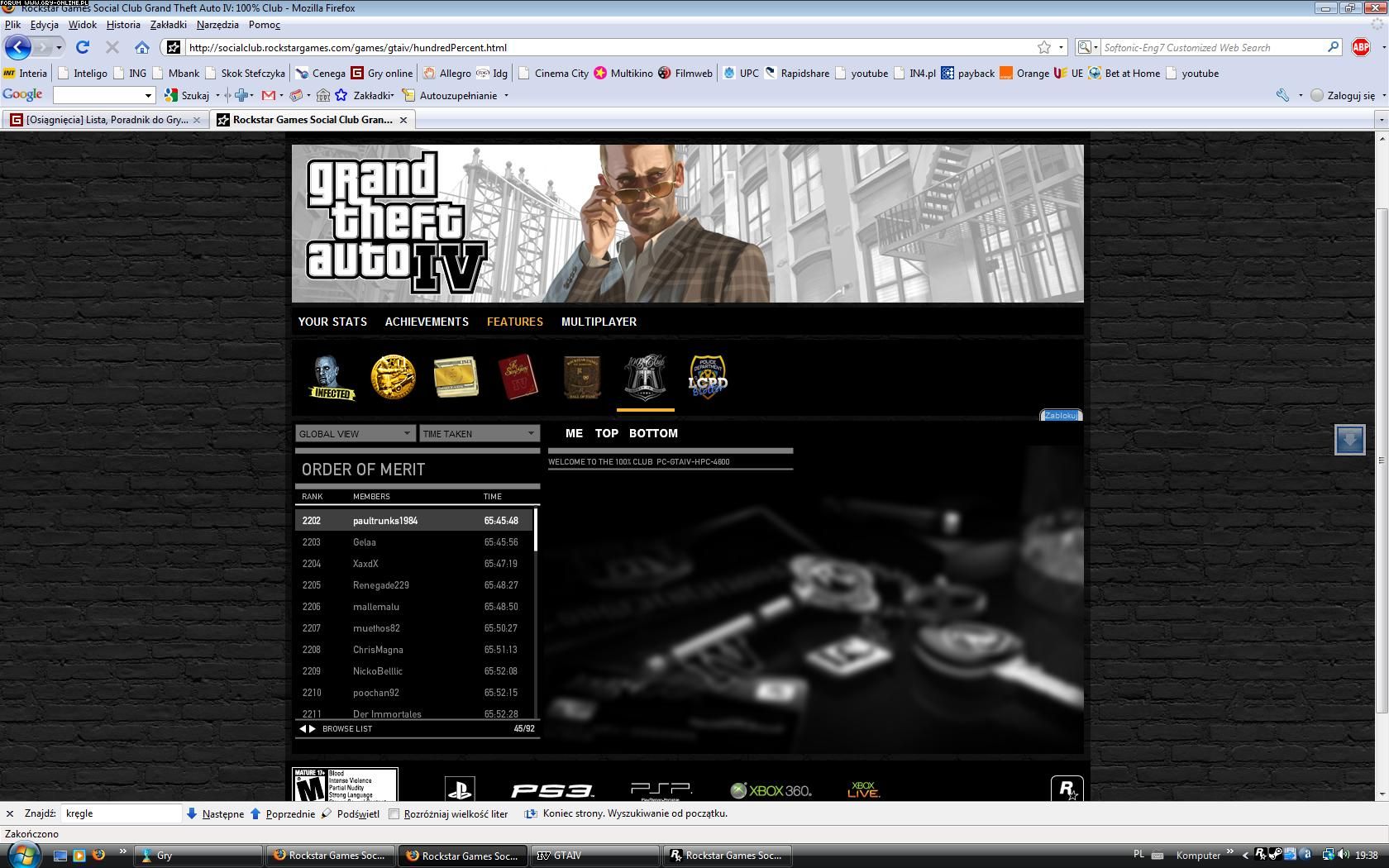Open the Global View dropdown

tap(355, 433)
